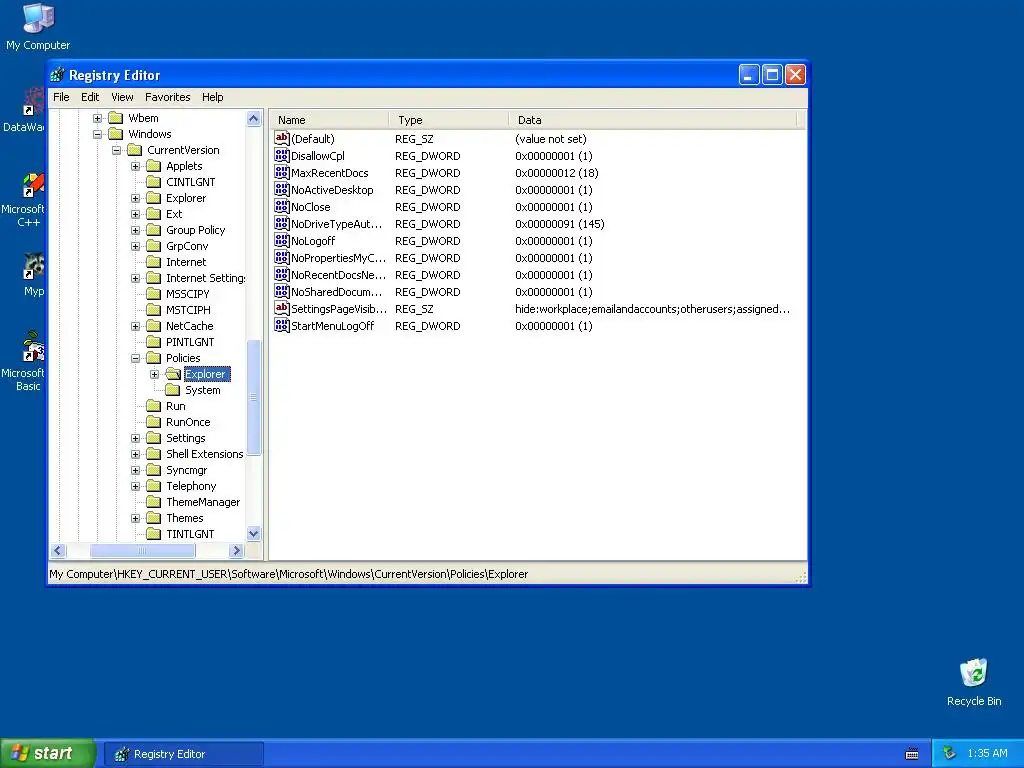Screen dimensions: 1024x768
Task: Click the NoDriveTypeAut... DWORD value icon
Action: click(x=281, y=223)
